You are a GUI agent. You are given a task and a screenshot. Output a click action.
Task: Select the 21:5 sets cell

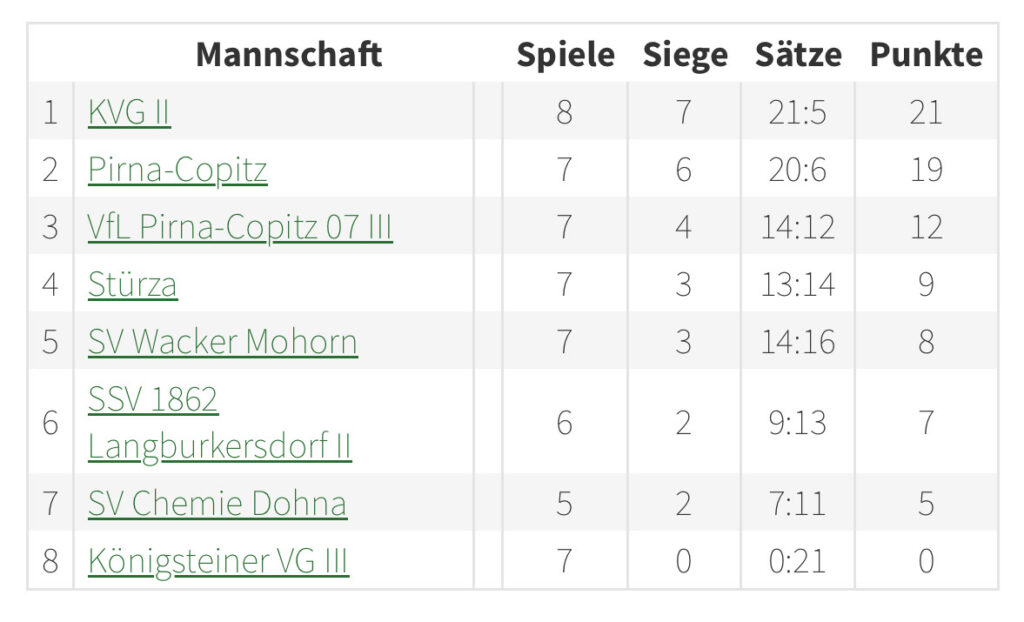(798, 112)
